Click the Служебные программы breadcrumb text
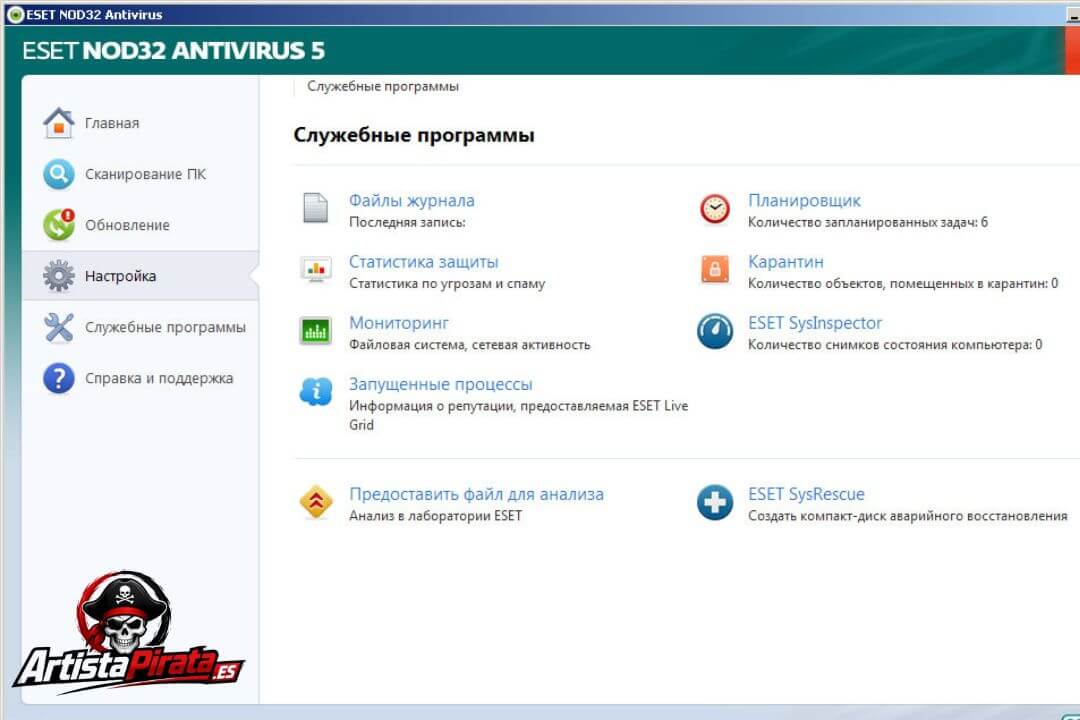 tap(383, 86)
